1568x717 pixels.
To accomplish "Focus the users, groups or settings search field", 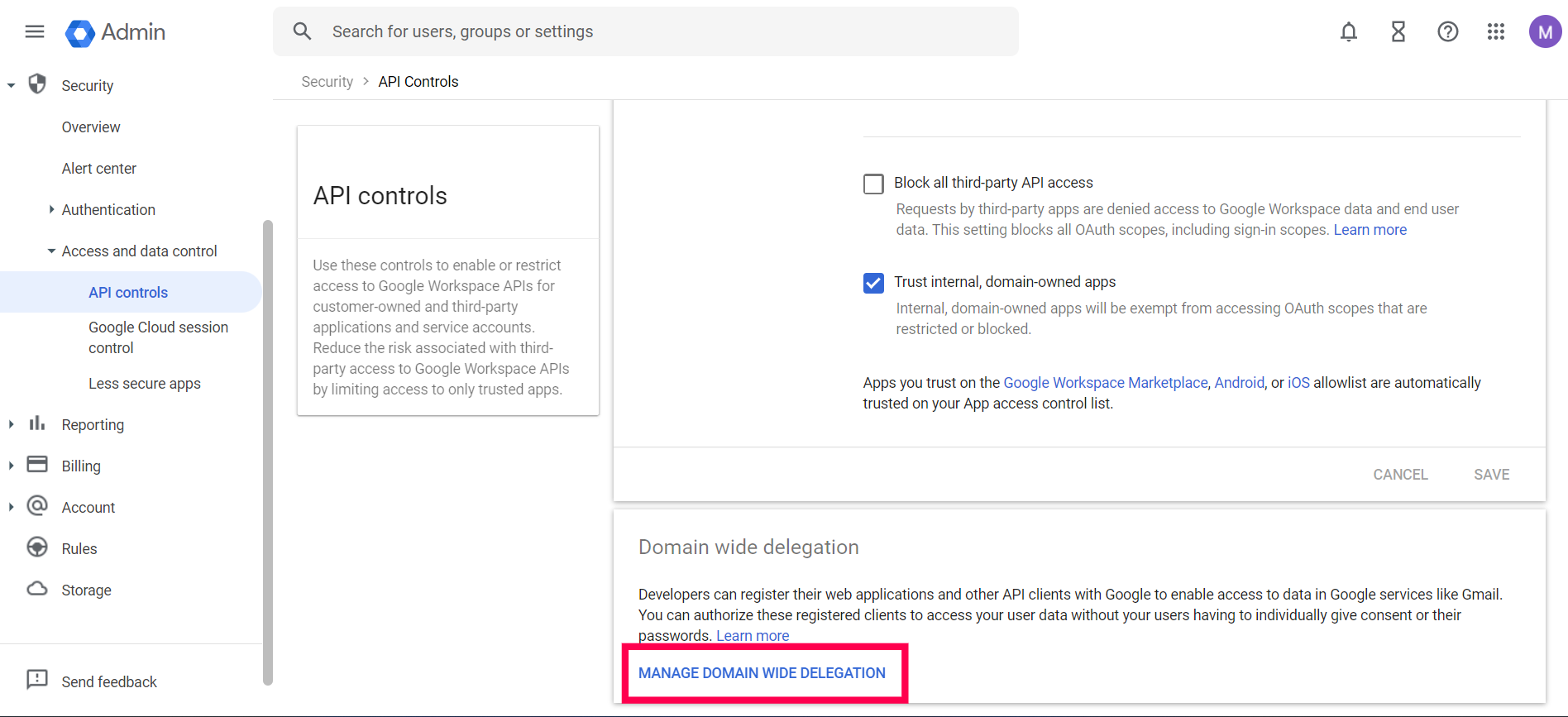I will (645, 32).
